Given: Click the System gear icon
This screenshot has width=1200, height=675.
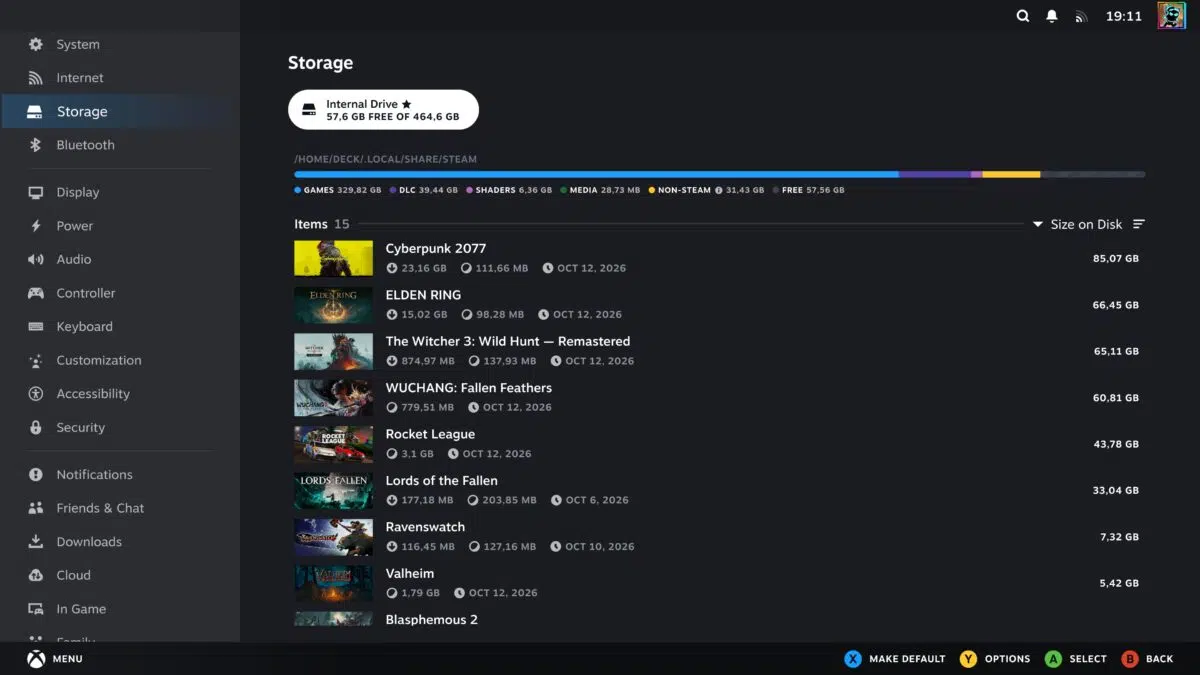Looking at the screenshot, I should (36, 44).
